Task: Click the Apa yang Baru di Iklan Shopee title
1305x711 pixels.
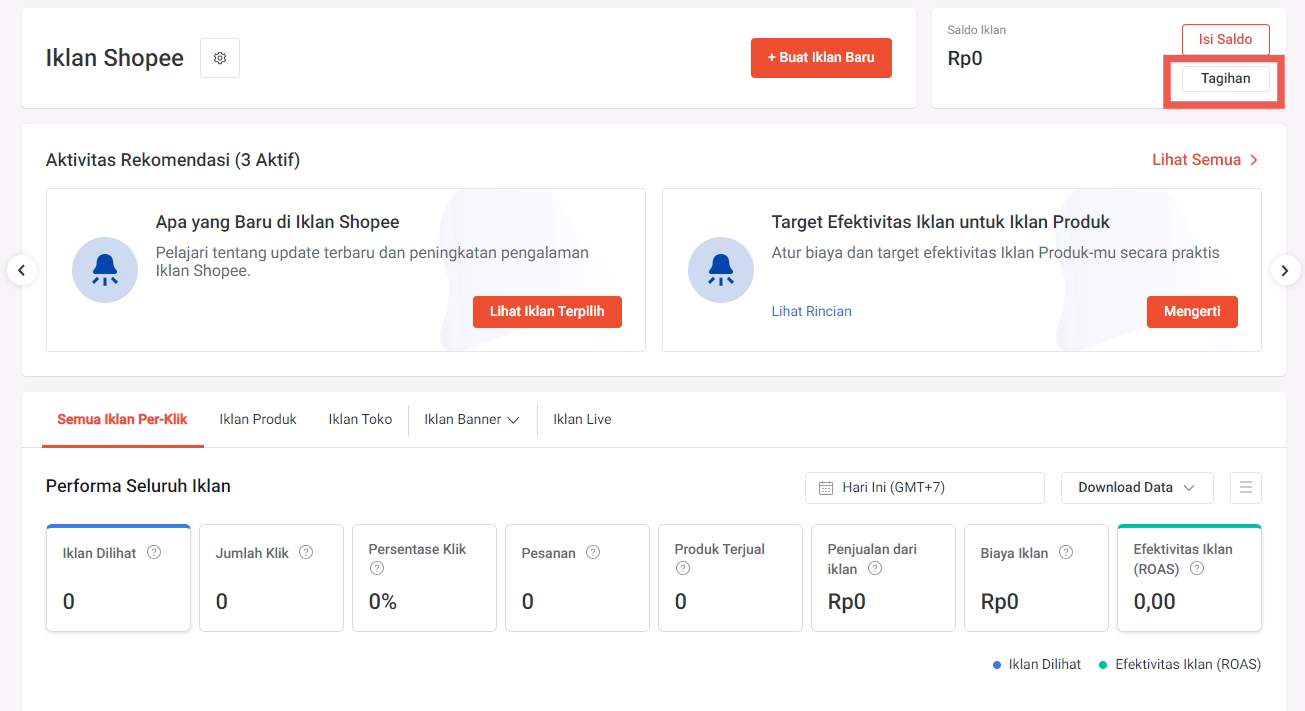Action: 278,222
